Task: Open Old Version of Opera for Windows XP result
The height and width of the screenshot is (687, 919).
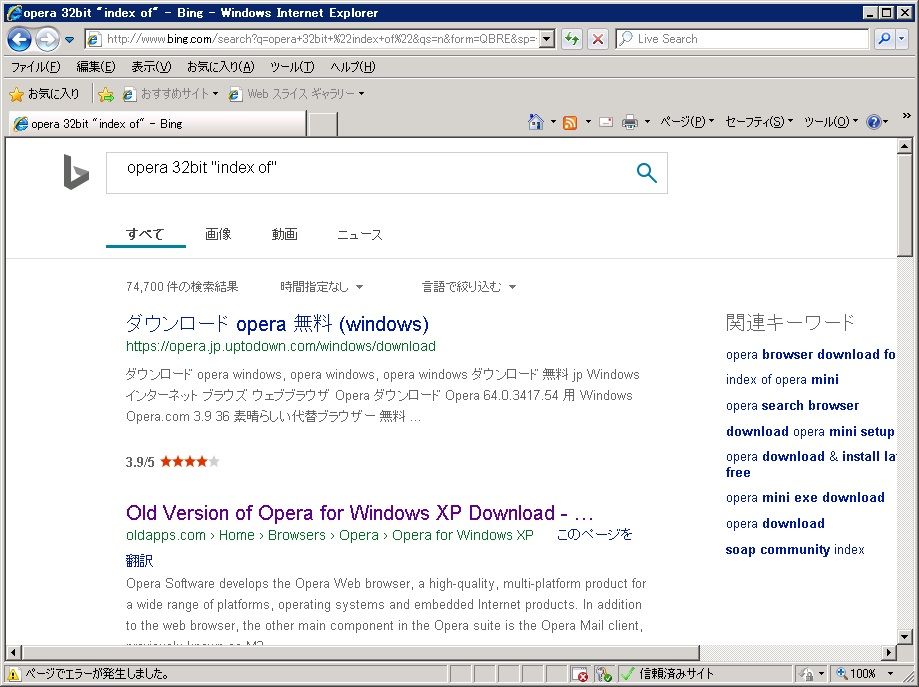Action: [x=359, y=513]
